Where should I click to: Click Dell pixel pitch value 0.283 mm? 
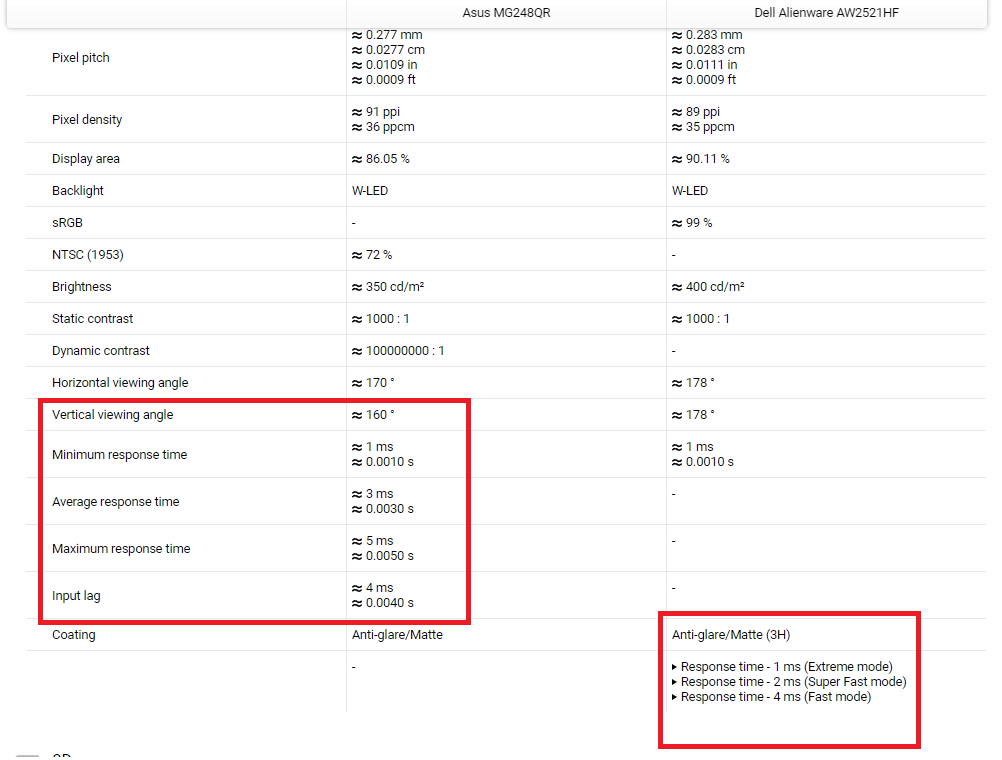pyautogui.click(x=707, y=35)
